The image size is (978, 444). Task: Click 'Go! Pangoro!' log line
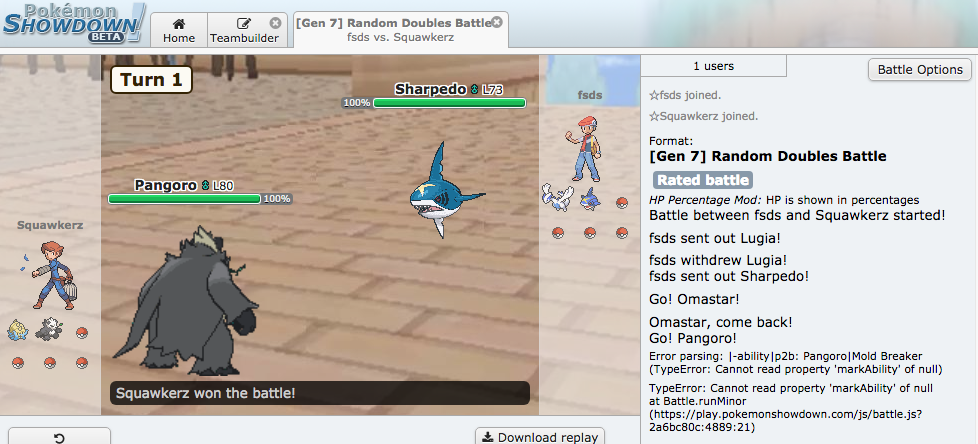693,339
